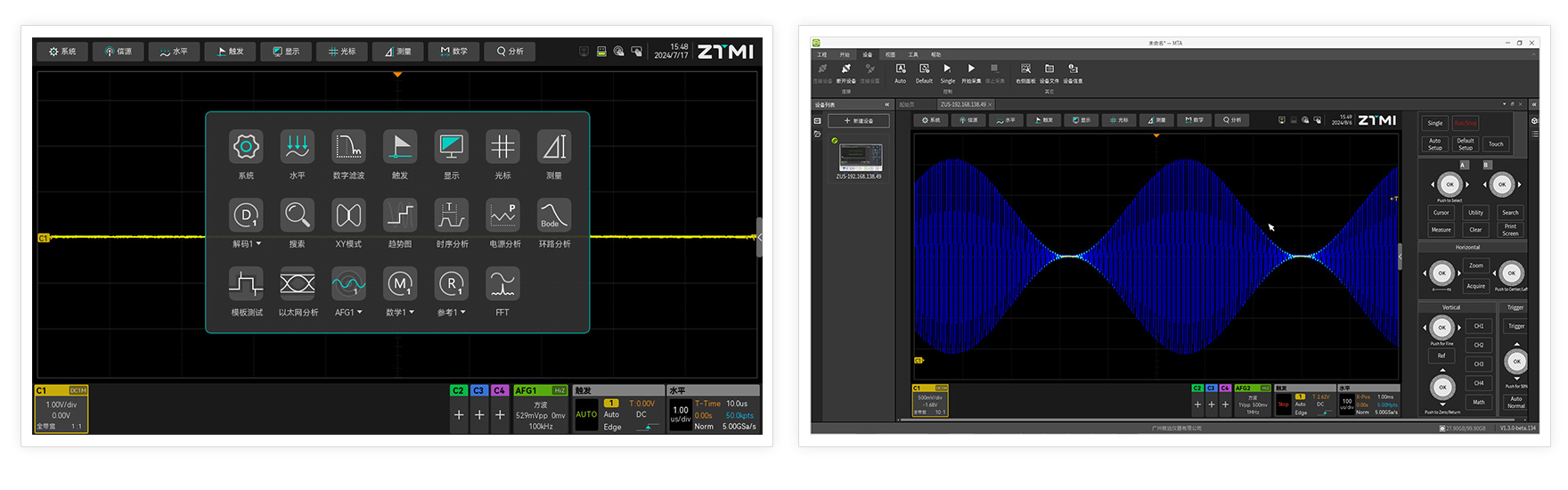The height and width of the screenshot is (490, 1568).
Task: Click the 新建设备 new device button
Action: click(x=858, y=120)
